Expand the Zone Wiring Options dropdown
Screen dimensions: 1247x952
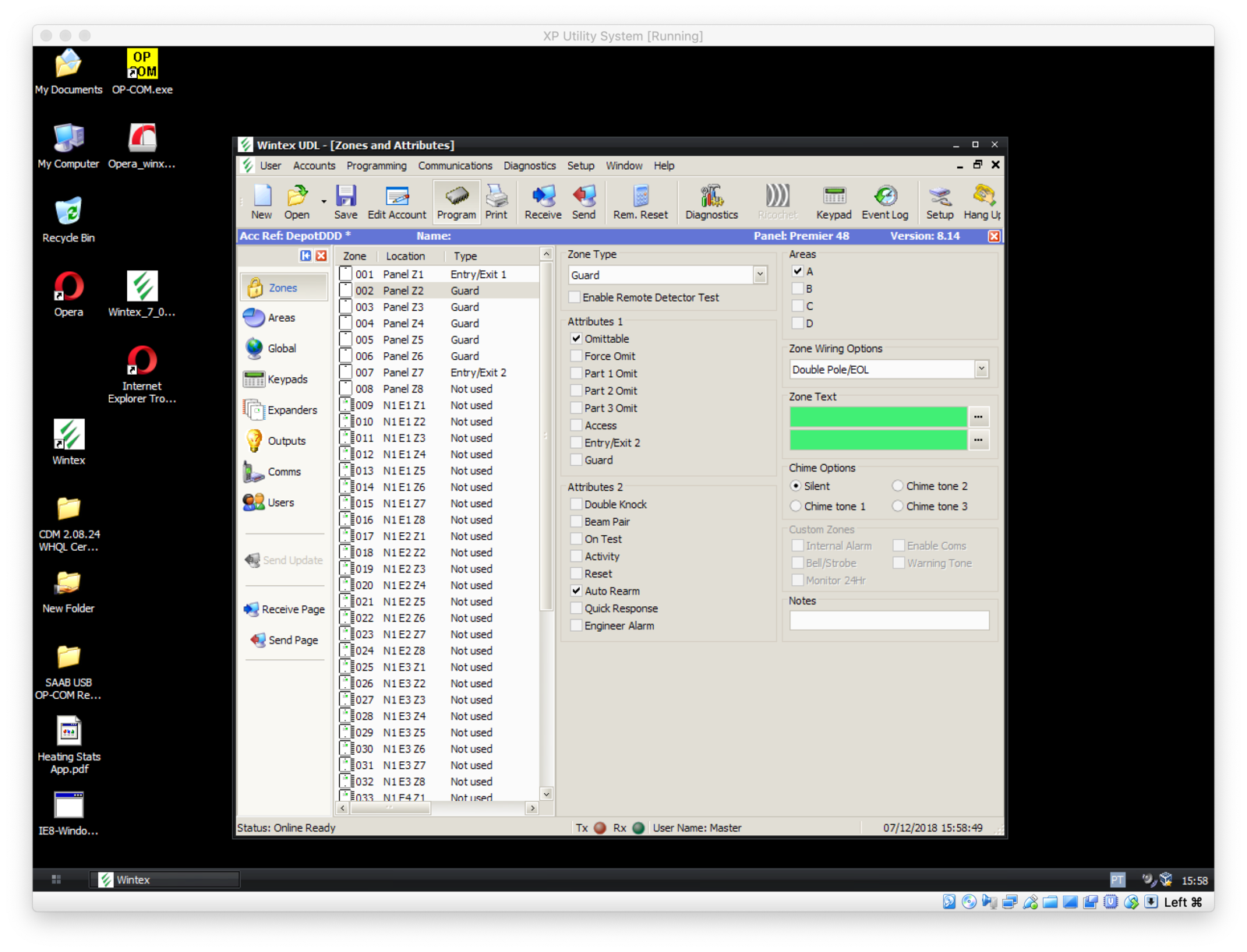[981, 369]
